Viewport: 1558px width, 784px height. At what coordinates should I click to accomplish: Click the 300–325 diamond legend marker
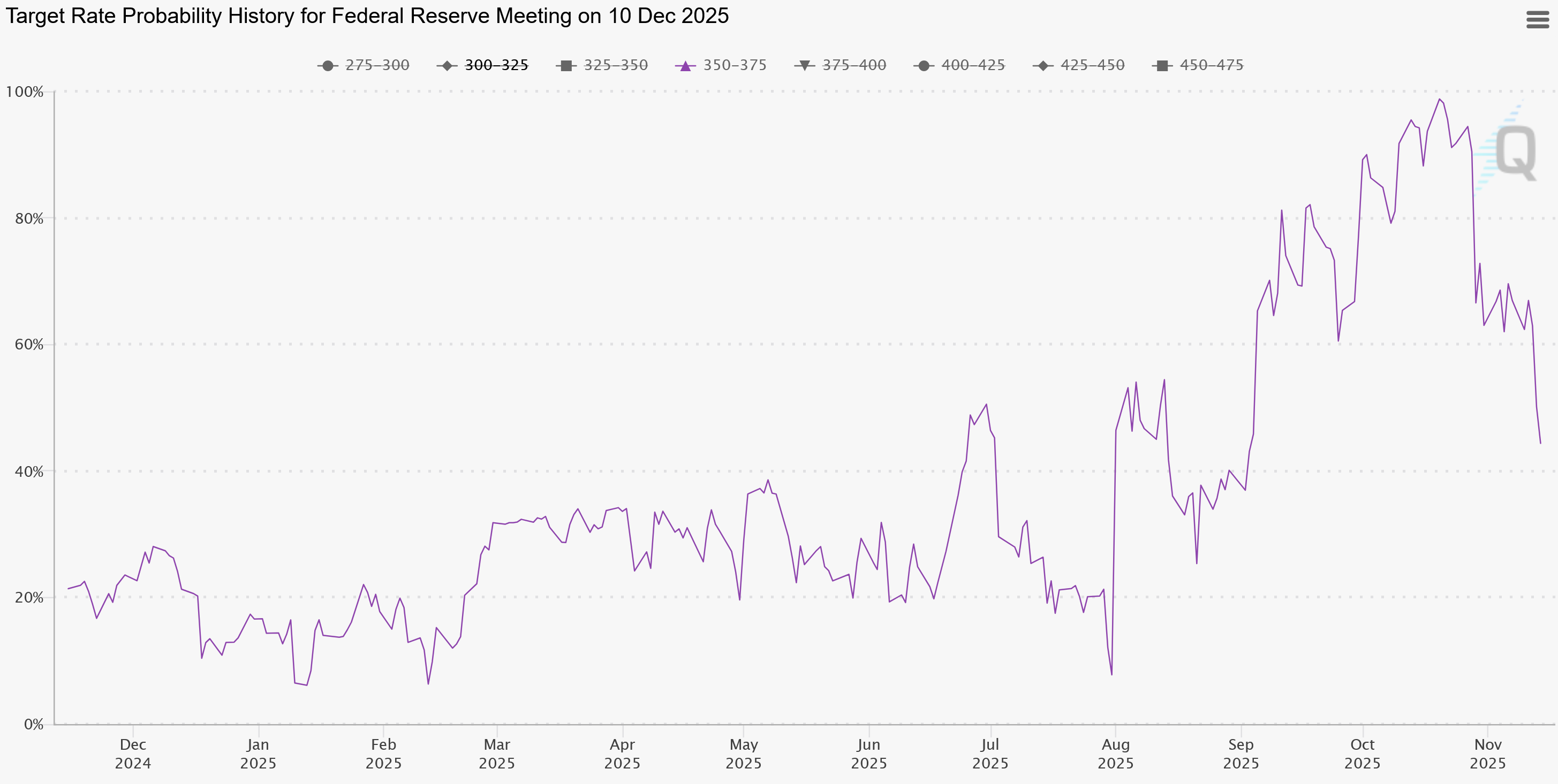click(x=447, y=66)
